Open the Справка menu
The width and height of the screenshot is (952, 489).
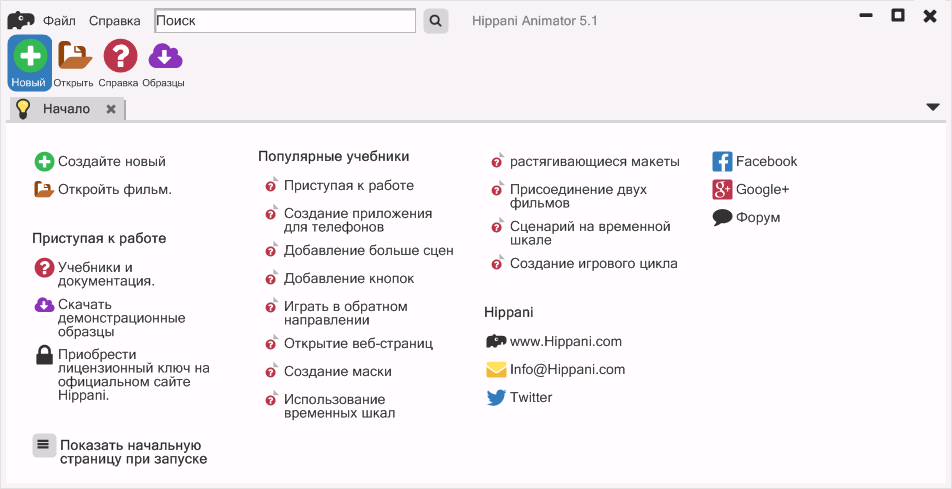pos(114,21)
